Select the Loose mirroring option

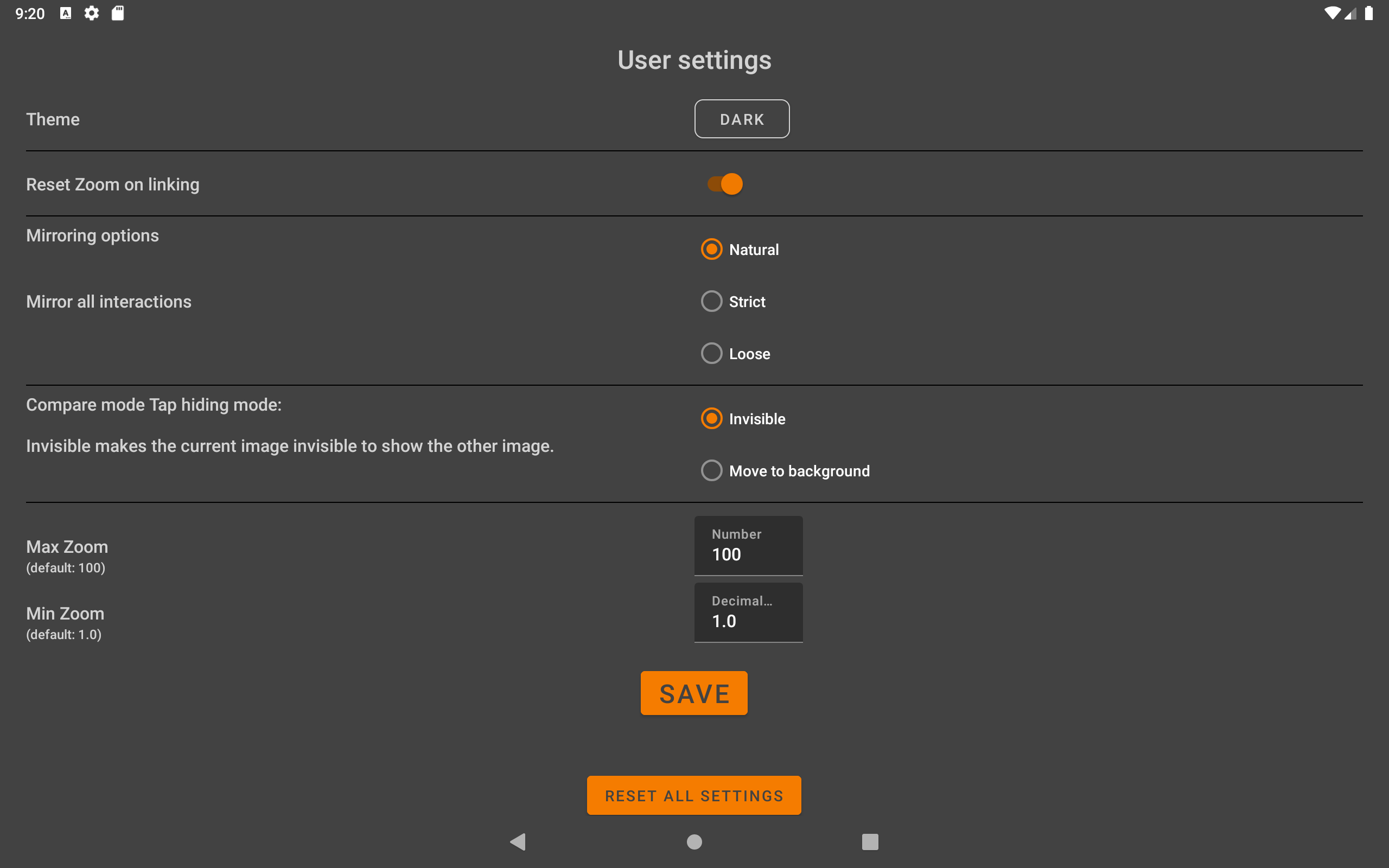tap(712, 354)
